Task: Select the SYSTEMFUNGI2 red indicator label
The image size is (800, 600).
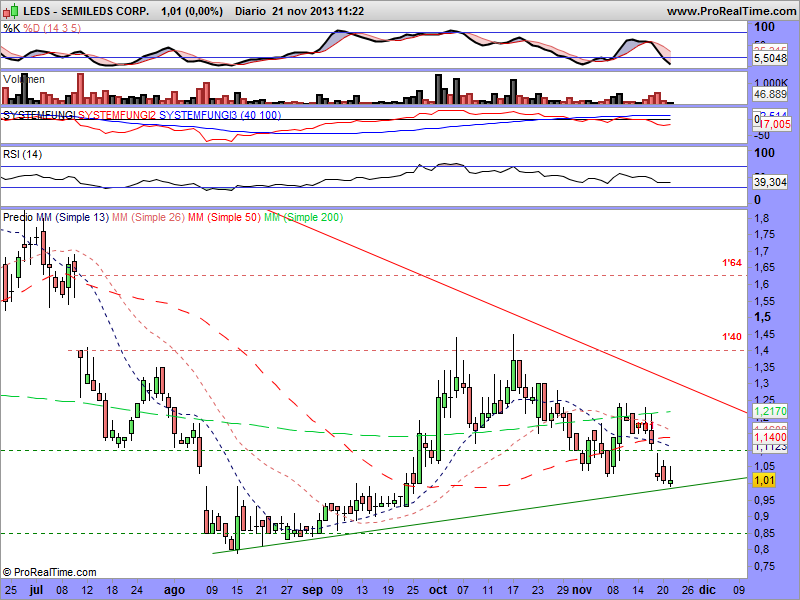Action: click(117, 115)
